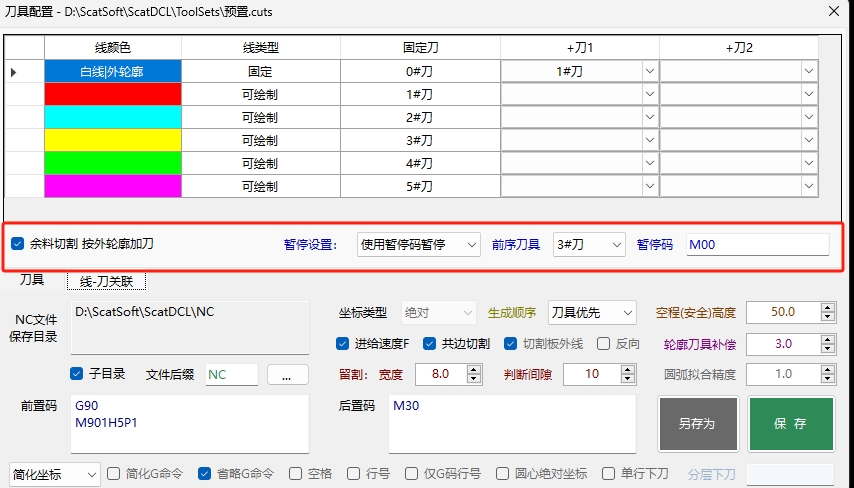Click the 线类型 column header
The height and width of the screenshot is (488, 854).
coord(261,48)
